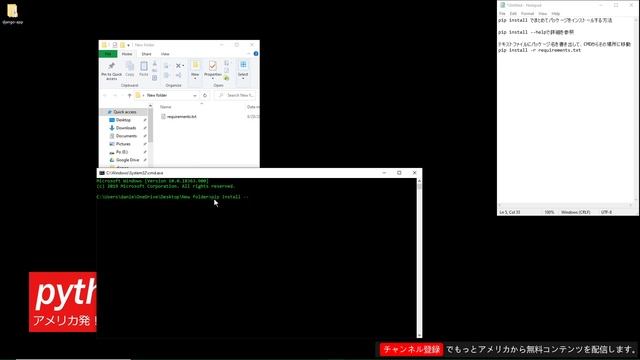Click the red チャンネル登録 subscribe button
The height and width of the screenshot is (360, 640).
(411, 349)
